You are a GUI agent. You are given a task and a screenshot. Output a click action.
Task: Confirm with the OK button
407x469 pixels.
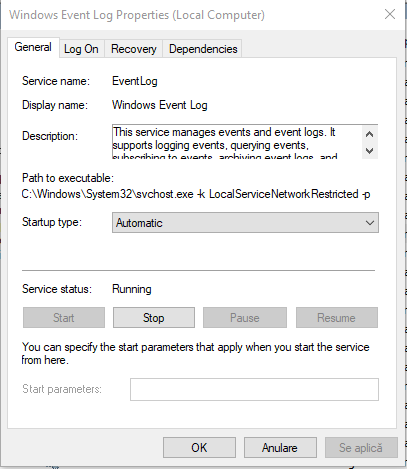click(x=199, y=448)
